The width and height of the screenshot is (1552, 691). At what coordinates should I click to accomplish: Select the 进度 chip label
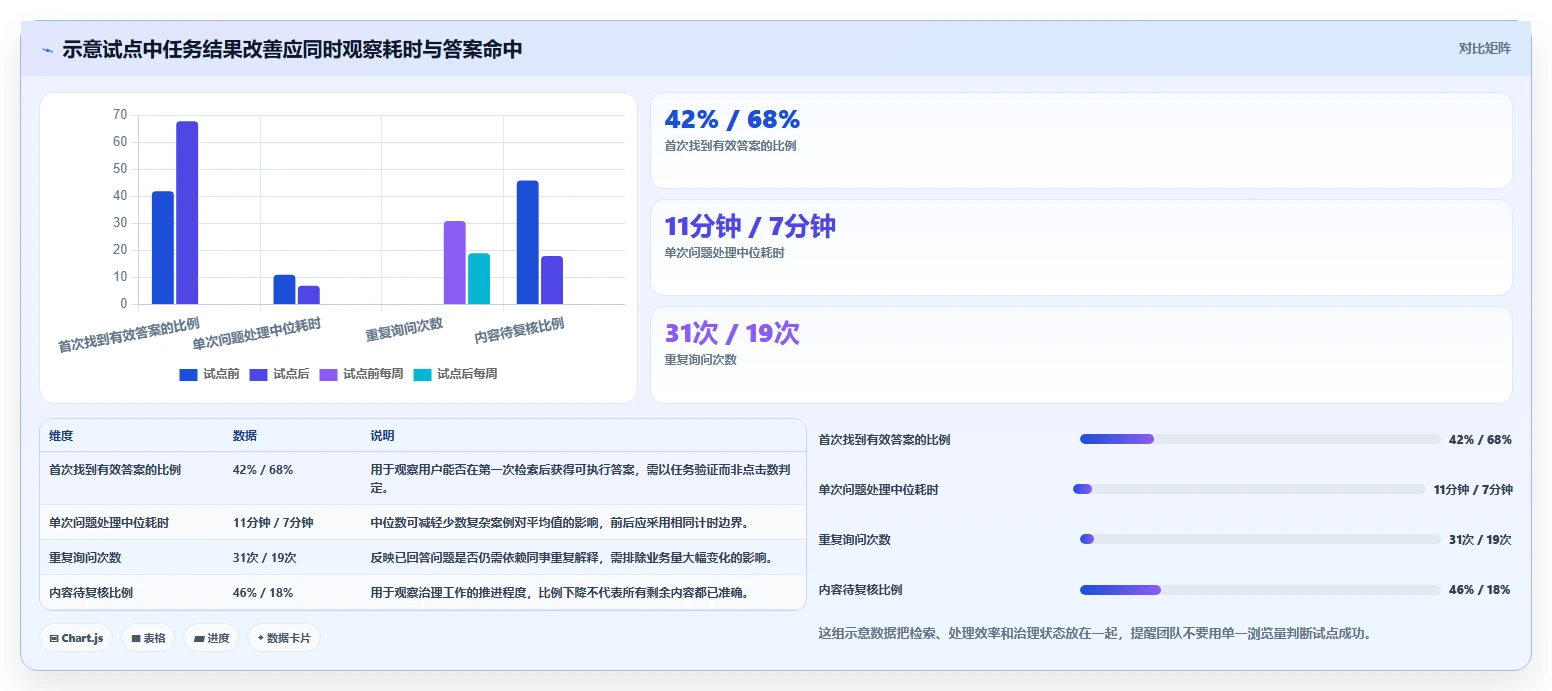click(x=218, y=638)
